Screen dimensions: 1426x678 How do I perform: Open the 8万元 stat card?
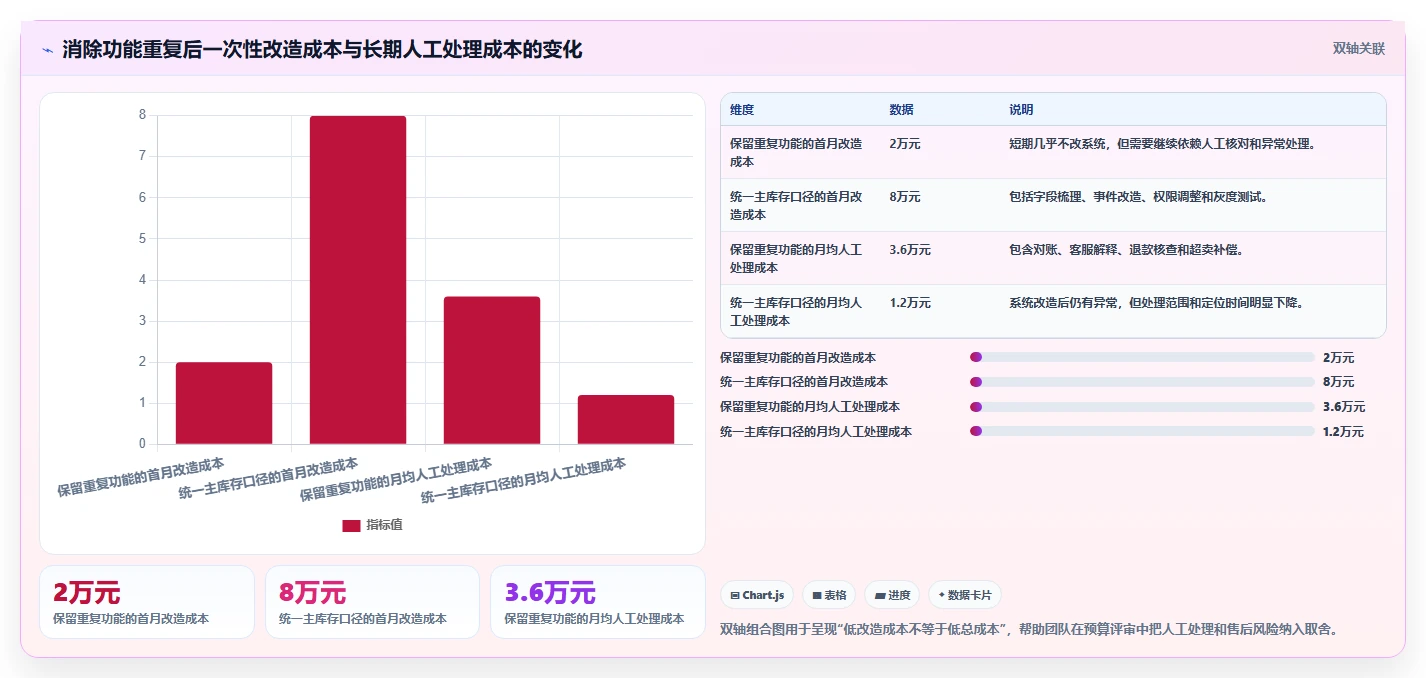[372, 602]
